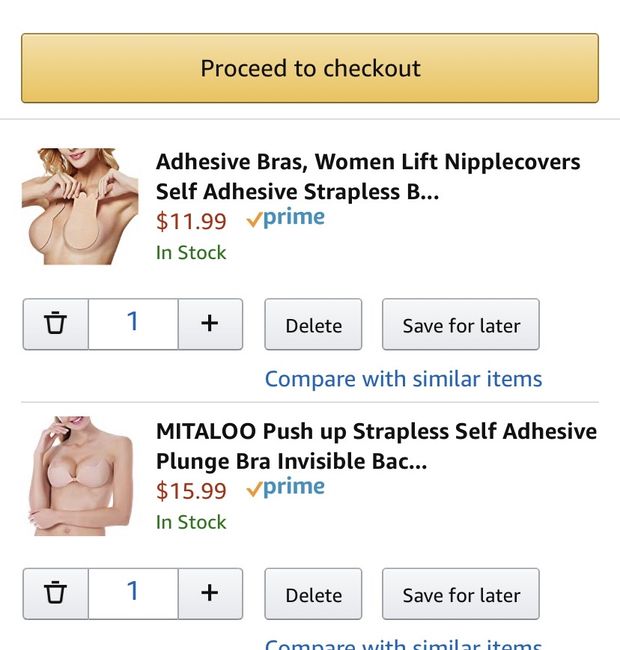
Task: Click the MITALOO bra product thumbnail
Action: click(x=80, y=475)
